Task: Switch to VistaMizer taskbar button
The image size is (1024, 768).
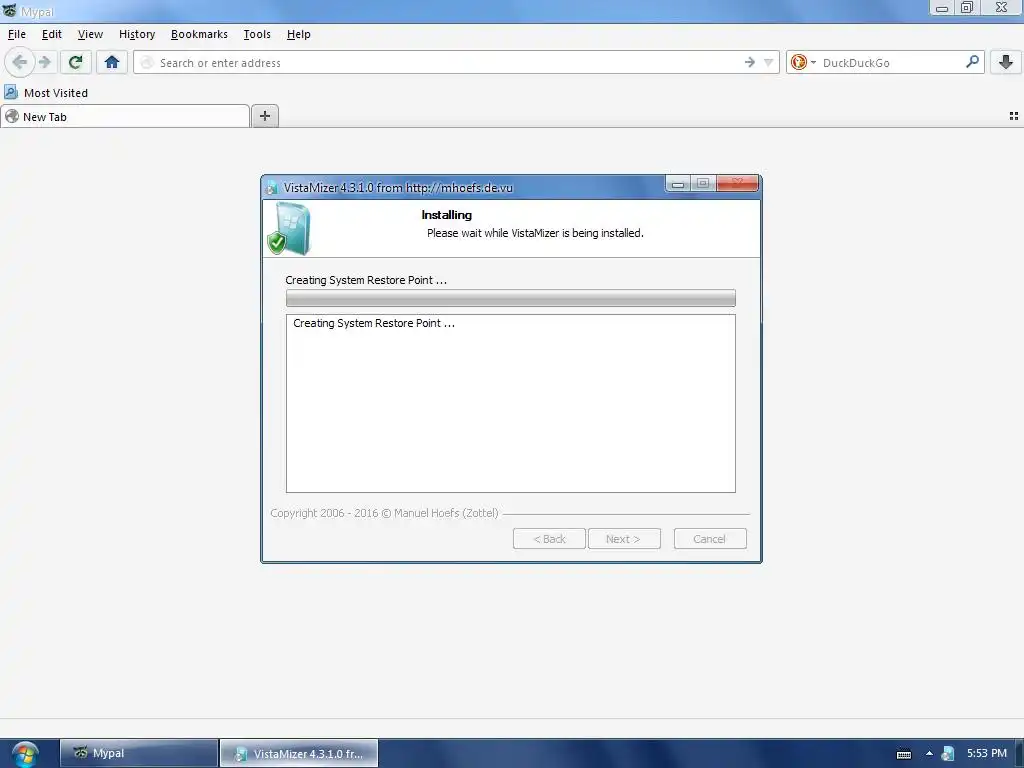Action: click(299, 753)
